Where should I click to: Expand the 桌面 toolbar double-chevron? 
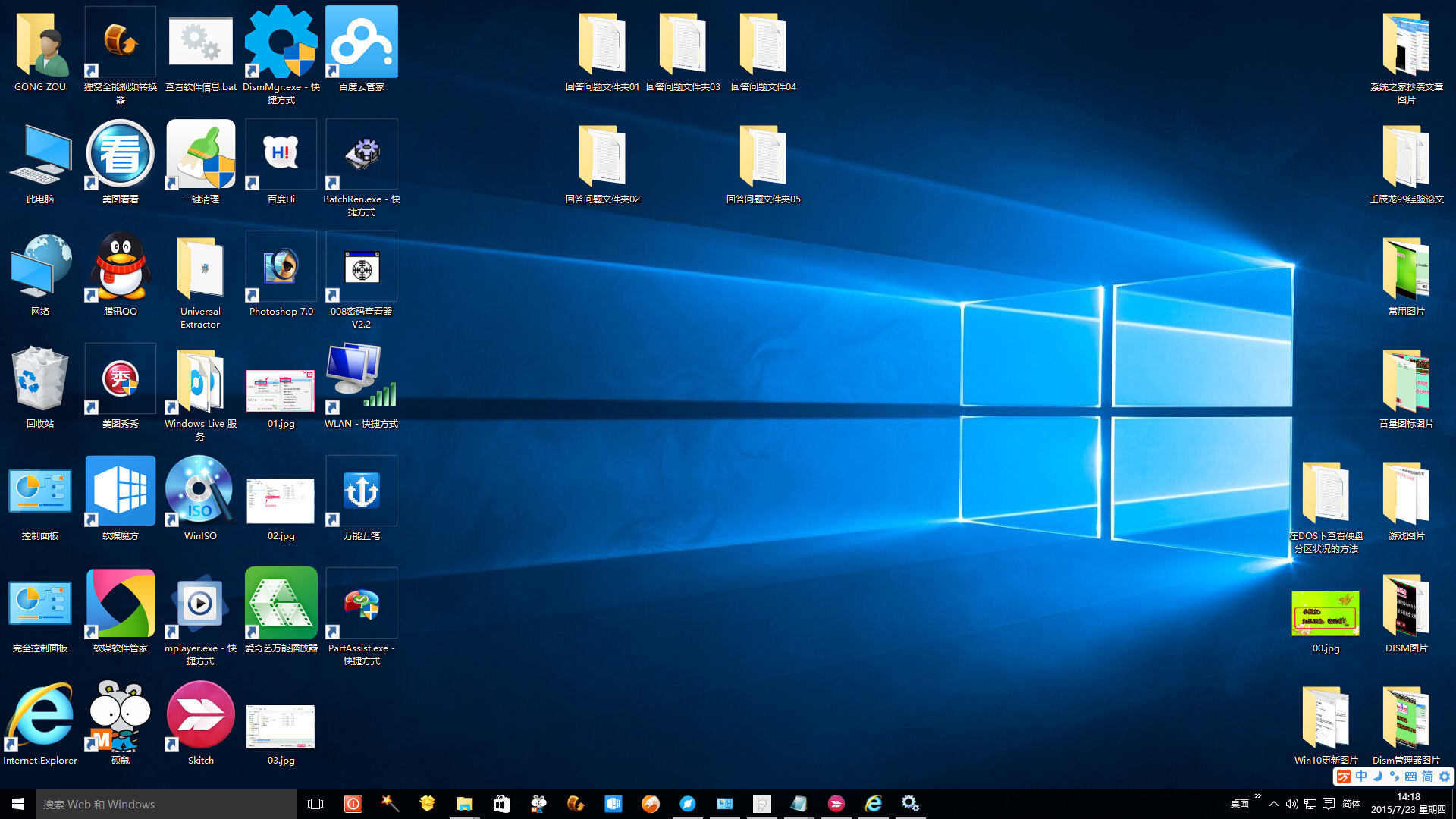(x=1258, y=796)
